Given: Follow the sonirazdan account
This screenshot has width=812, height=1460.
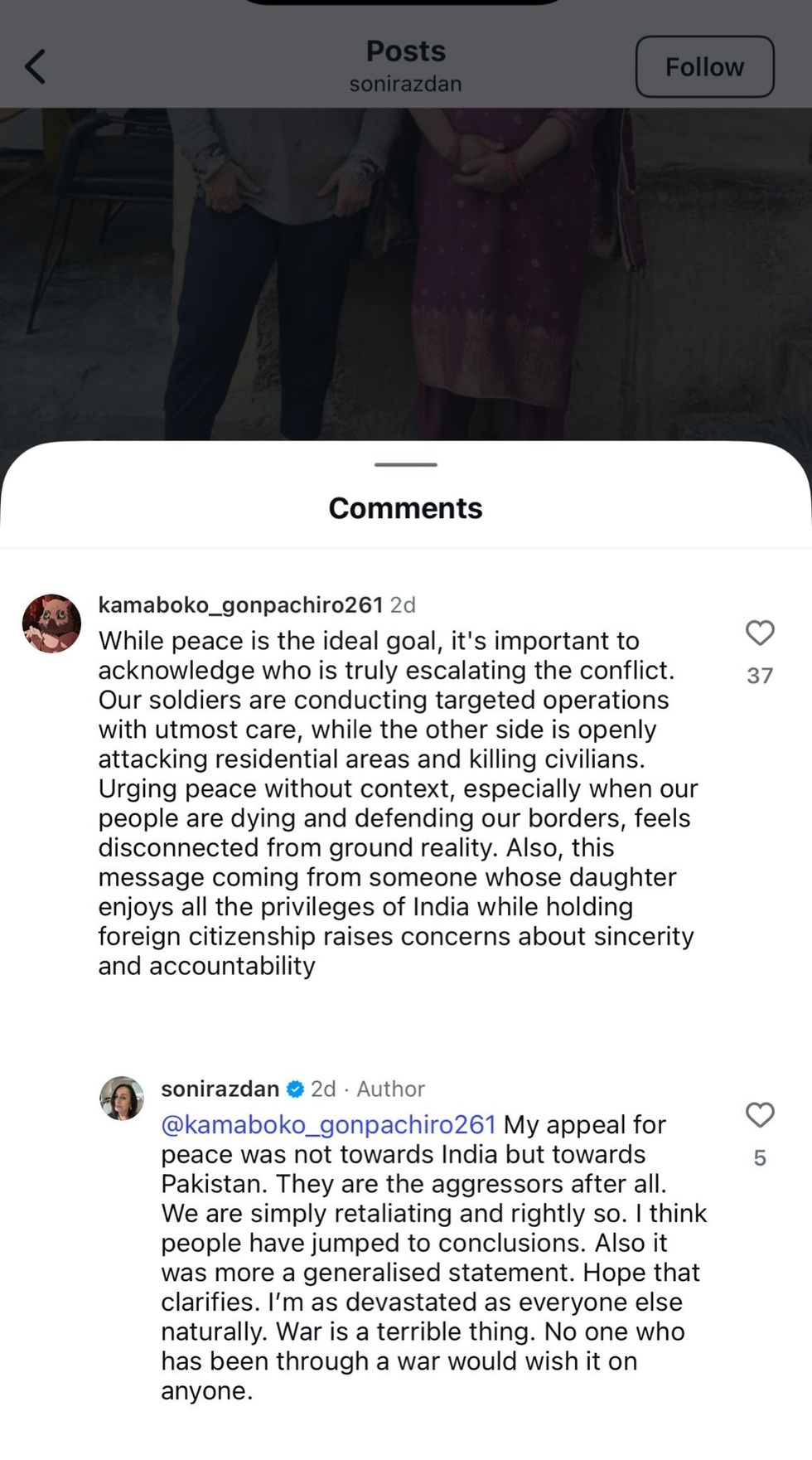Looking at the screenshot, I should (704, 67).
